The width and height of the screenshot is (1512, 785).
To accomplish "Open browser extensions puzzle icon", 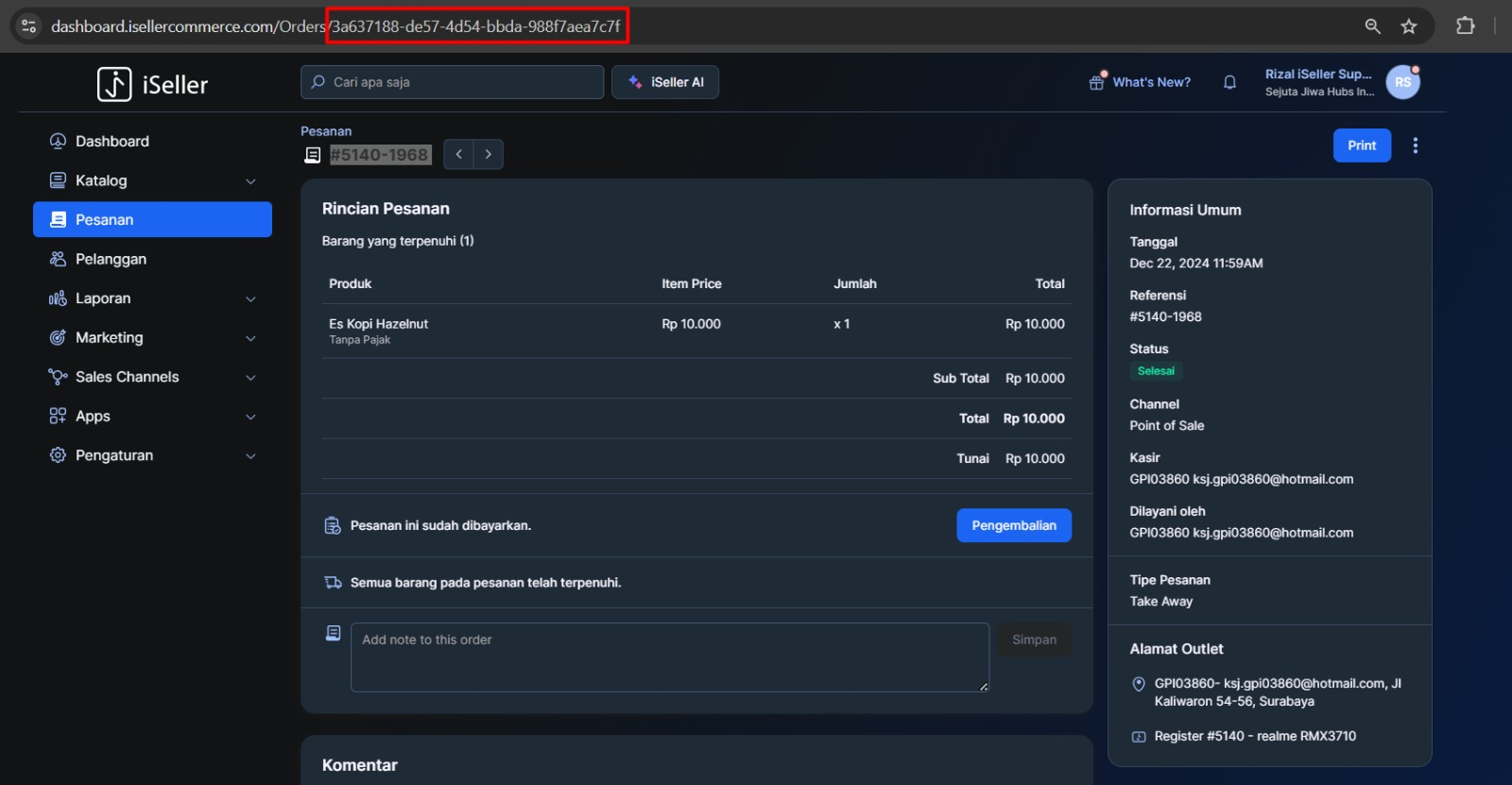I will tap(1465, 26).
